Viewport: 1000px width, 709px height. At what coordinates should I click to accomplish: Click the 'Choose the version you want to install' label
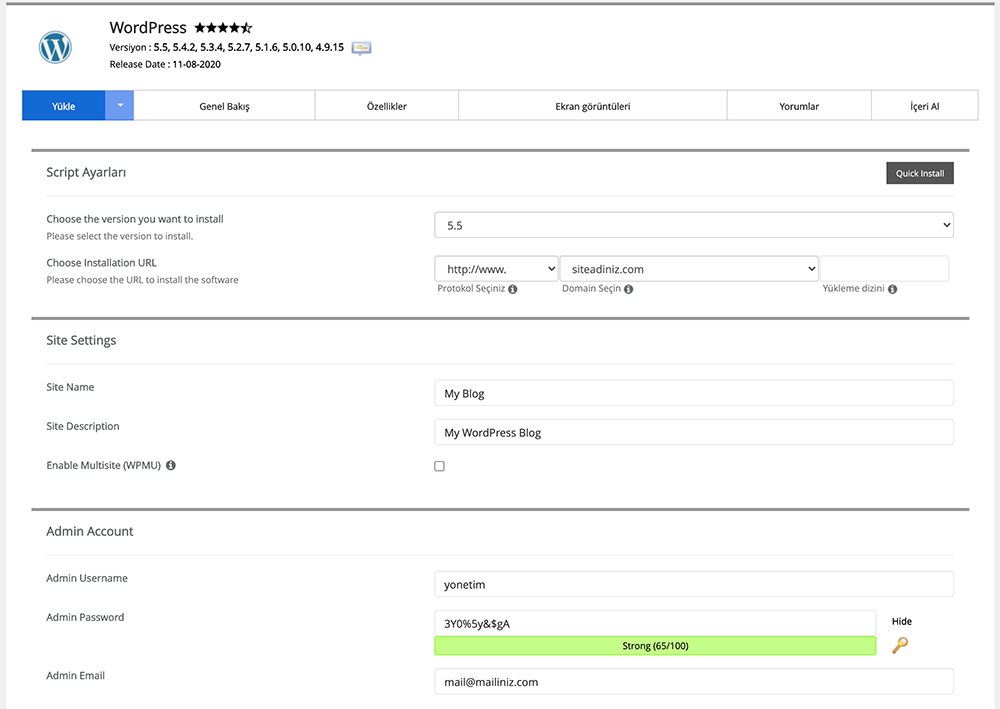(135, 219)
